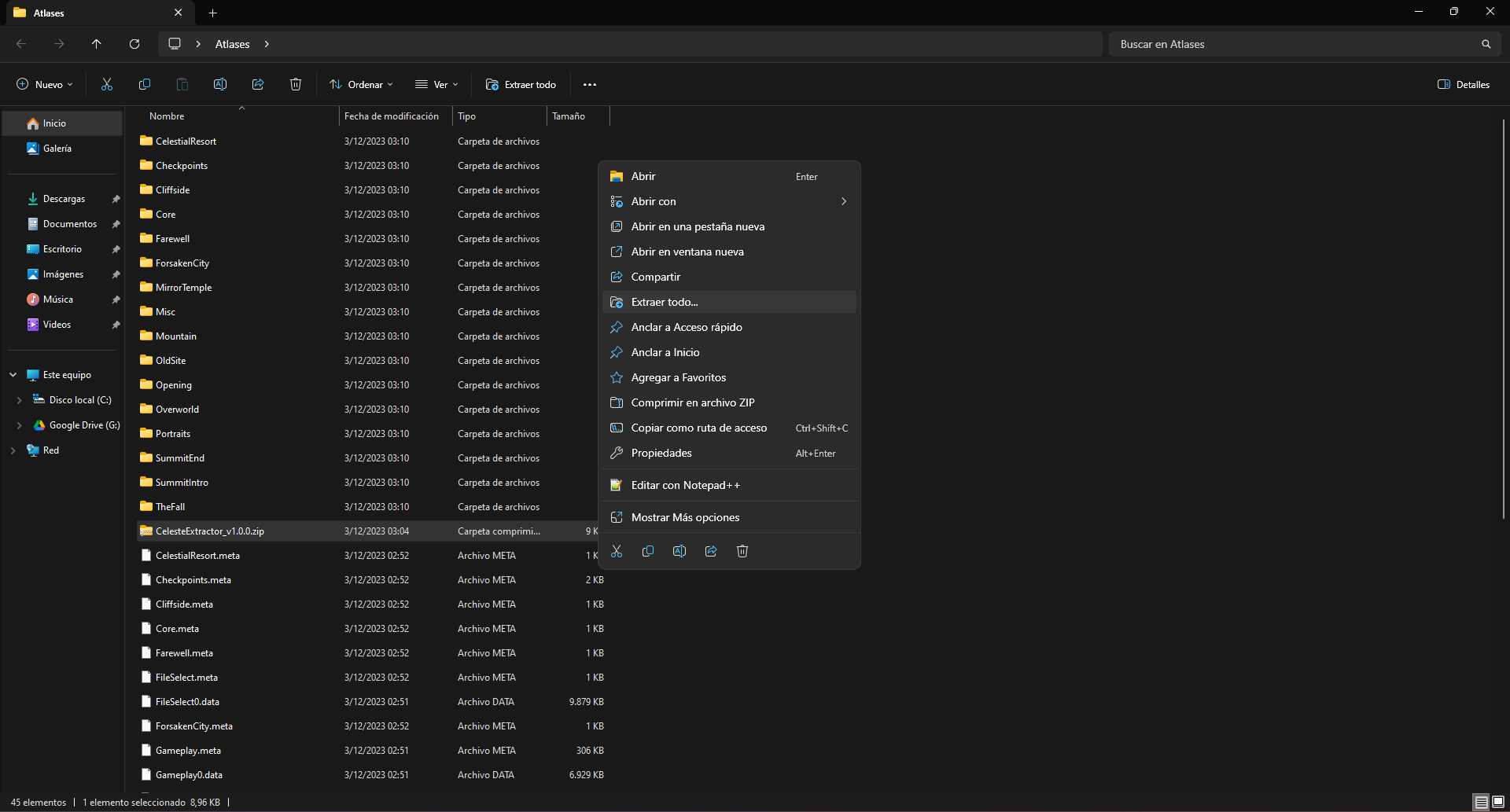Click the Extraer todo toolbar button
Screen dimensions: 1510x812
[521, 84]
